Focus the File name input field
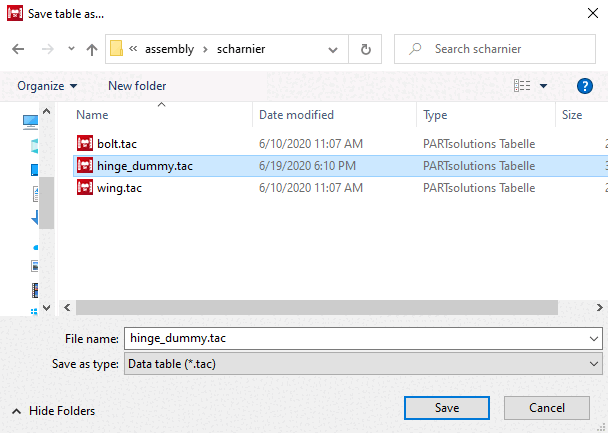The image size is (608, 433). coord(355,338)
